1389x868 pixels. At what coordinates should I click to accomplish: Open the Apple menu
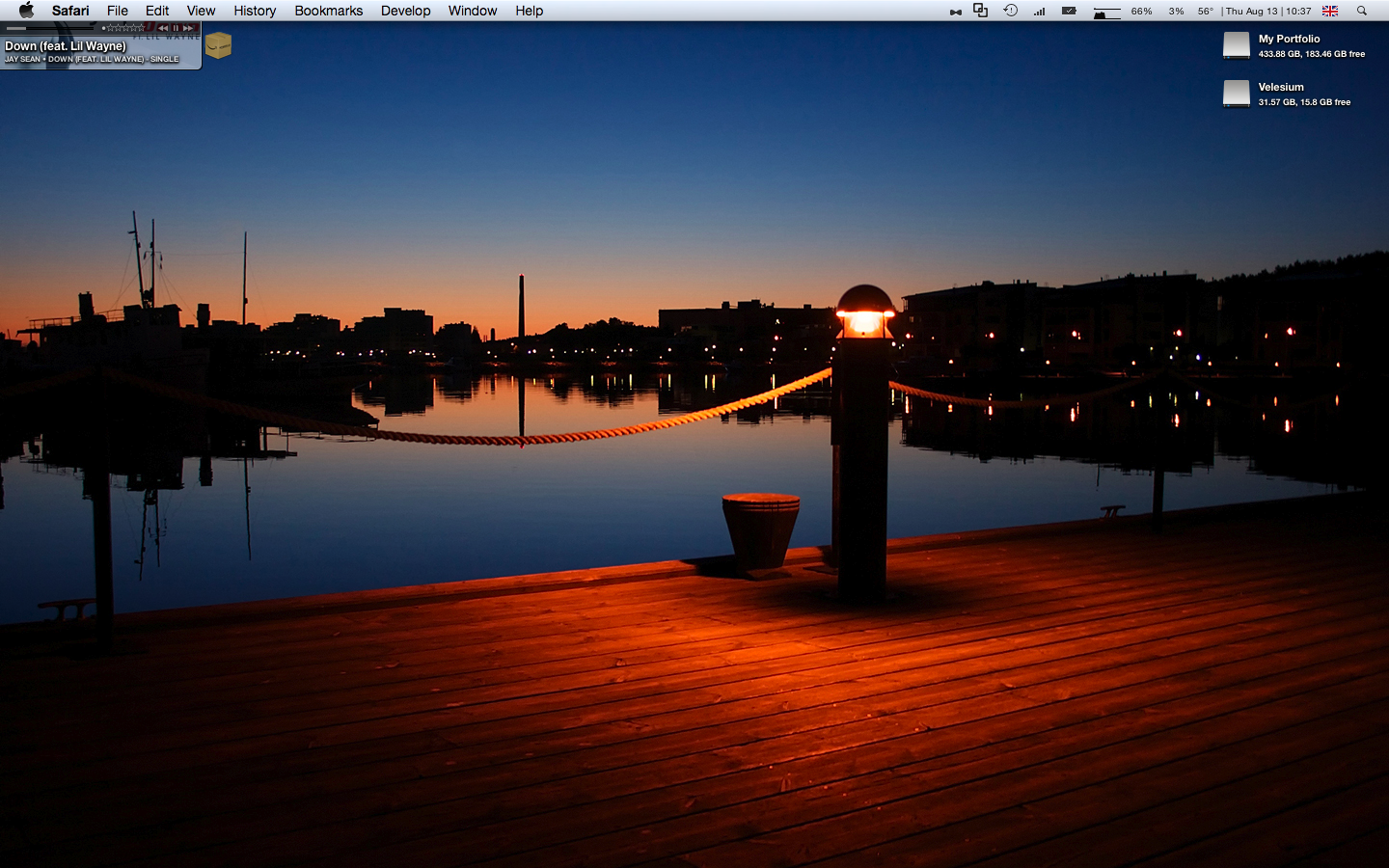(27, 11)
